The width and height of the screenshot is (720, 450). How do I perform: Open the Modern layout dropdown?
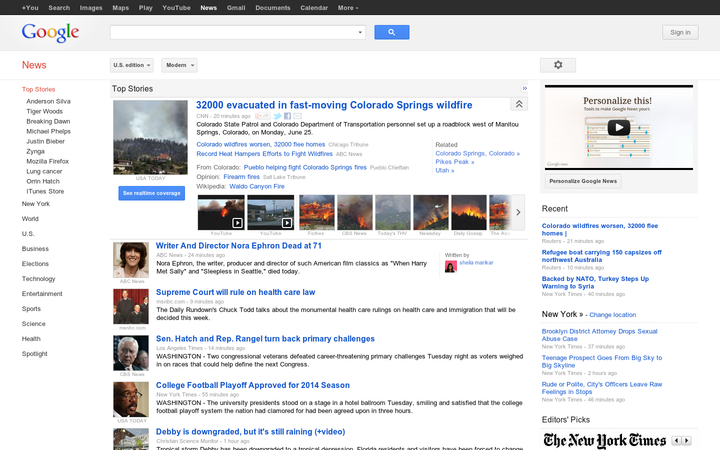pyautogui.click(x=179, y=65)
